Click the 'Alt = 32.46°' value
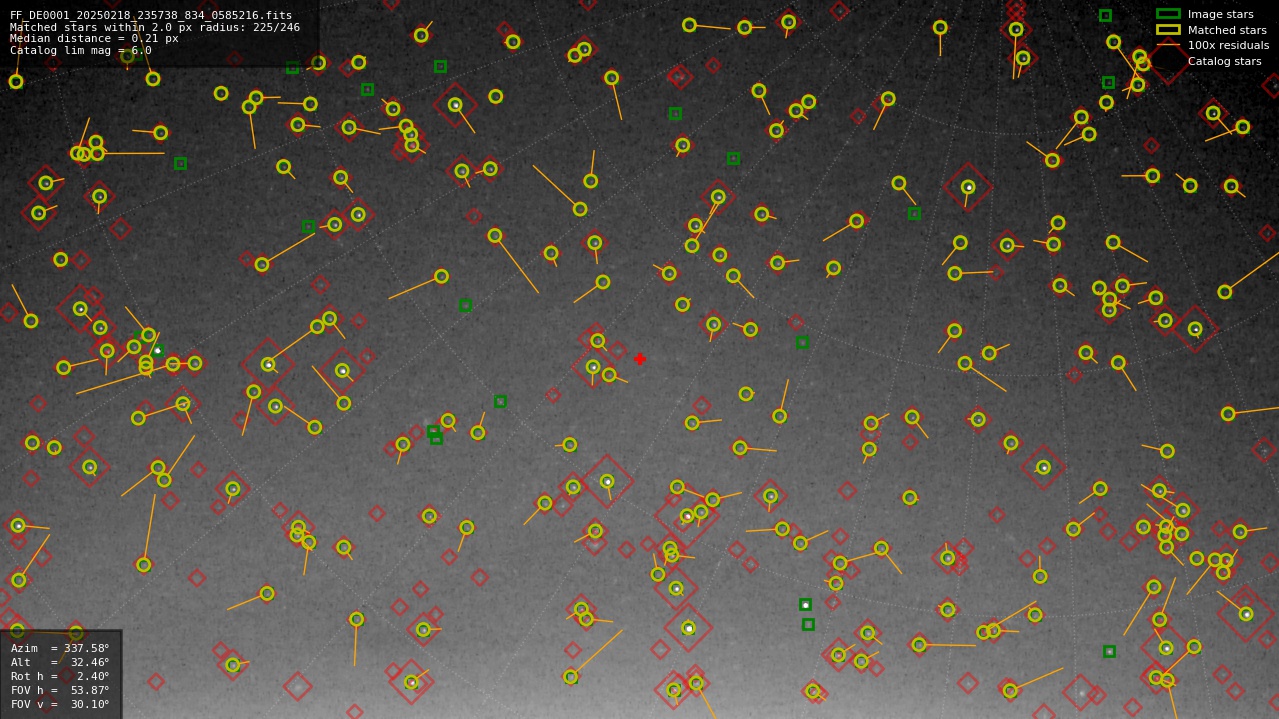This screenshot has width=1279, height=719. [x=60, y=663]
